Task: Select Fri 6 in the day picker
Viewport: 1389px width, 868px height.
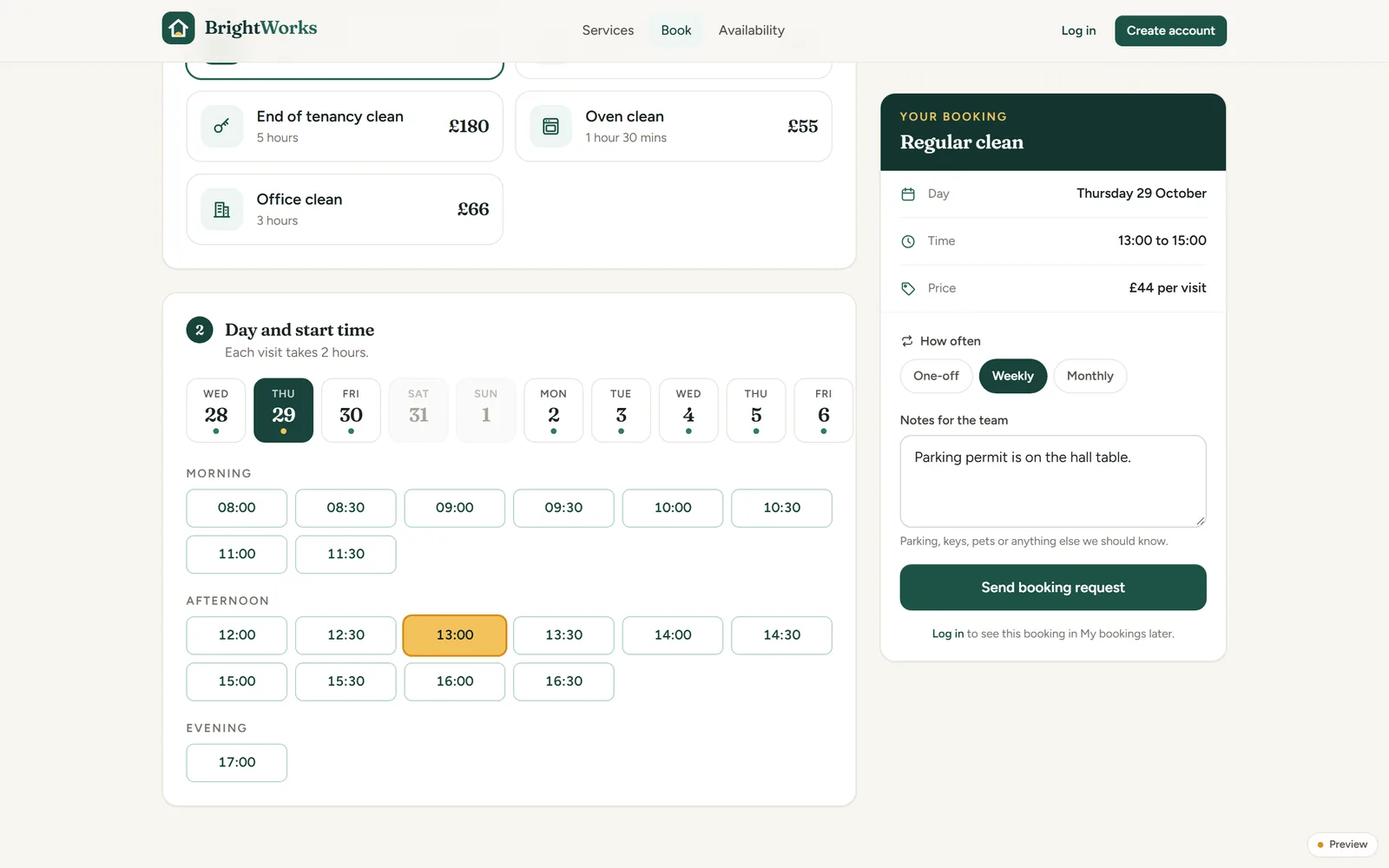Action: [x=824, y=411]
